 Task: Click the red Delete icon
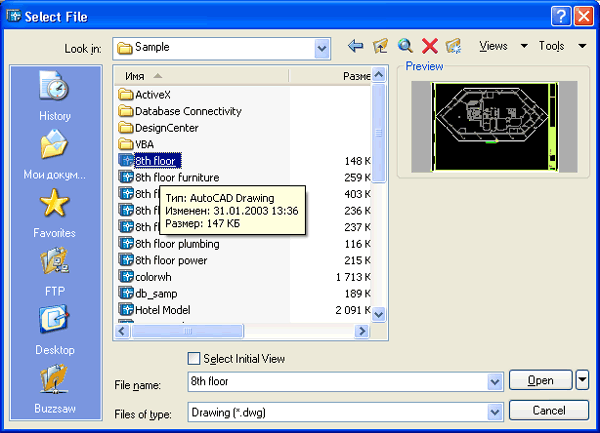[430, 46]
